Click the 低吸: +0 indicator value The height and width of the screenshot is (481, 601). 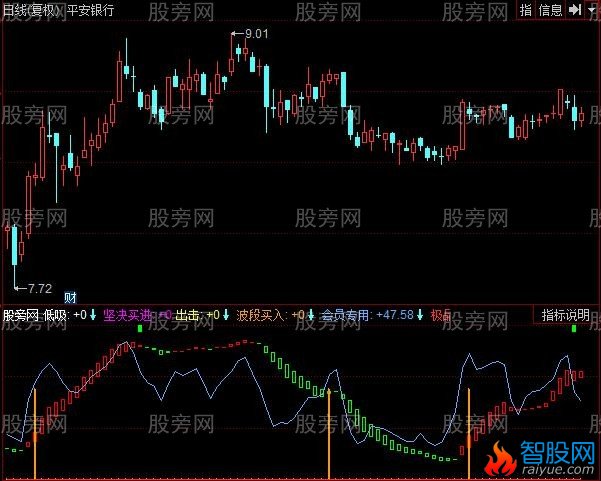tap(65, 315)
